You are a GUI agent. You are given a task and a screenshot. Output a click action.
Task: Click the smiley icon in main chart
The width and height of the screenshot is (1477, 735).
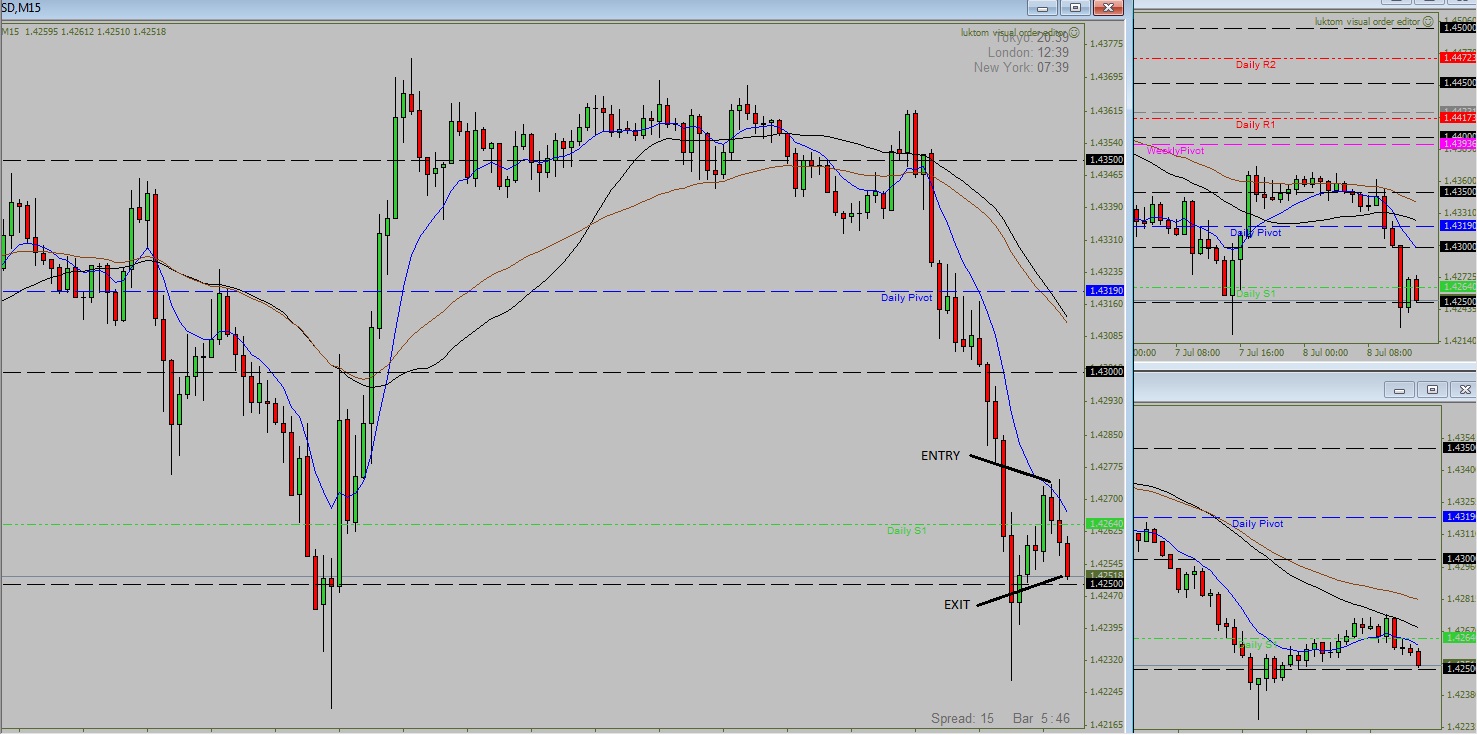pos(1076,32)
